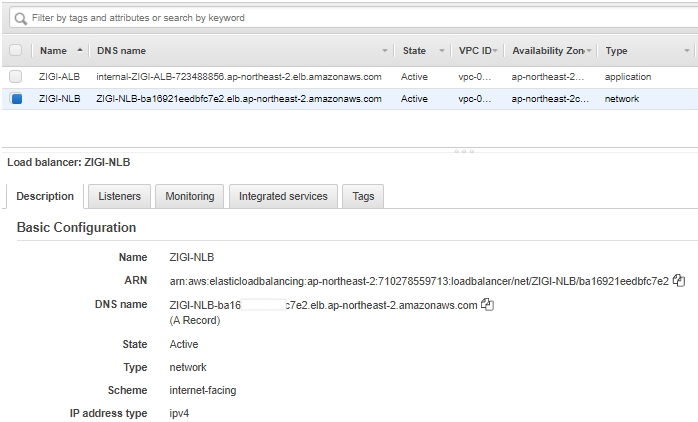Click vpc-0... cell in ZIGI-NLB row
This screenshot has width=698, height=422.
tap(475, 98)
